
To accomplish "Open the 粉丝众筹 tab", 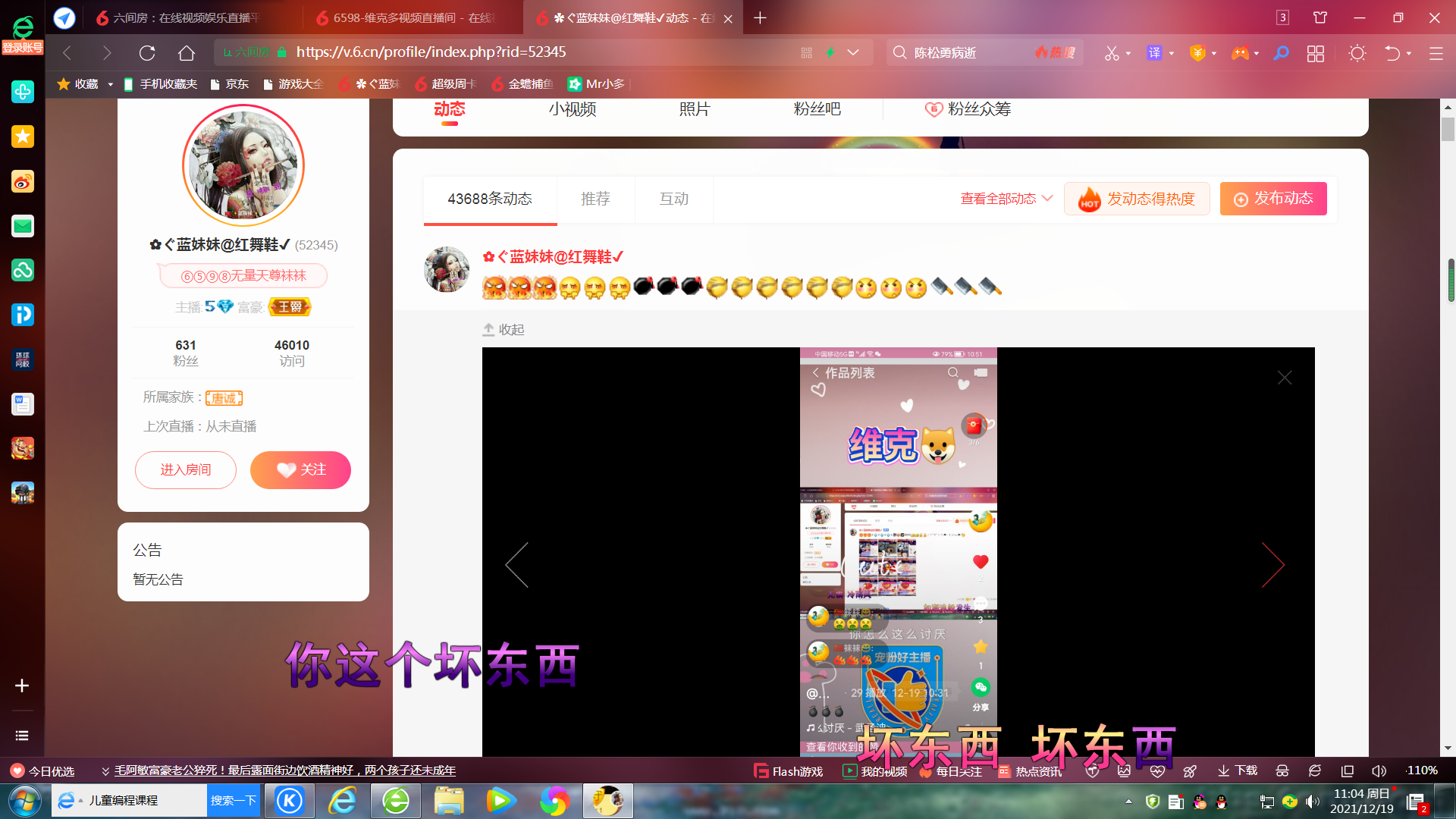I will click(968, 109).
